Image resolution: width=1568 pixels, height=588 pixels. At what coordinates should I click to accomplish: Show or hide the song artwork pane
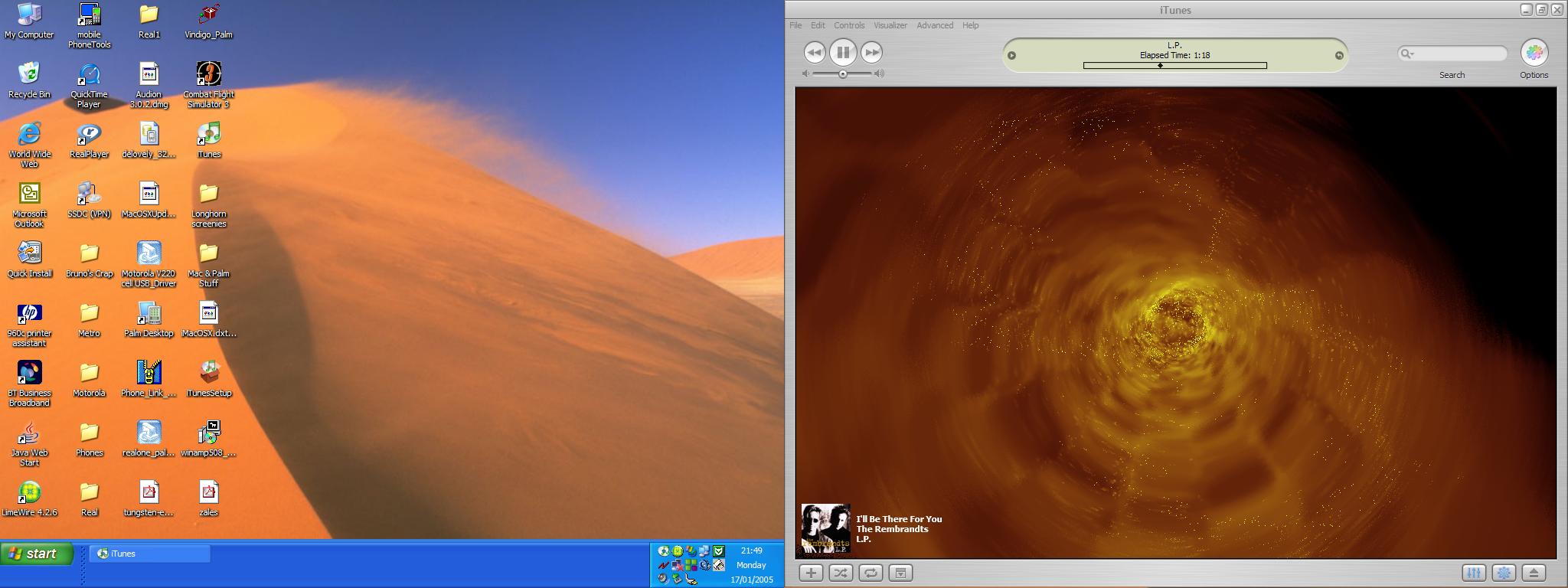tap(900, 573)
